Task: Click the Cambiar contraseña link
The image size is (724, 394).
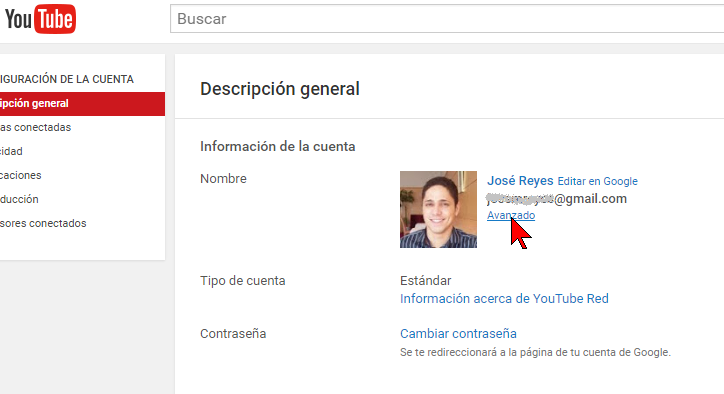Action: (458, 333)
